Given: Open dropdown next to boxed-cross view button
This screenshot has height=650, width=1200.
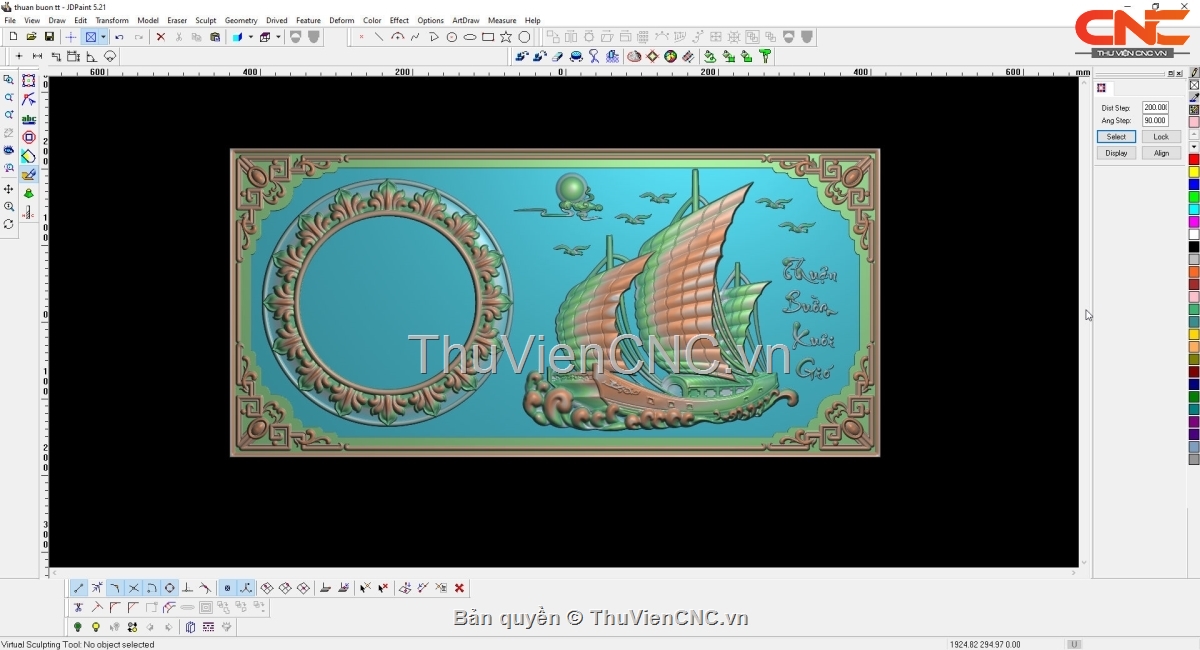Looking at the screenshot, I should [x=103, y=37].
